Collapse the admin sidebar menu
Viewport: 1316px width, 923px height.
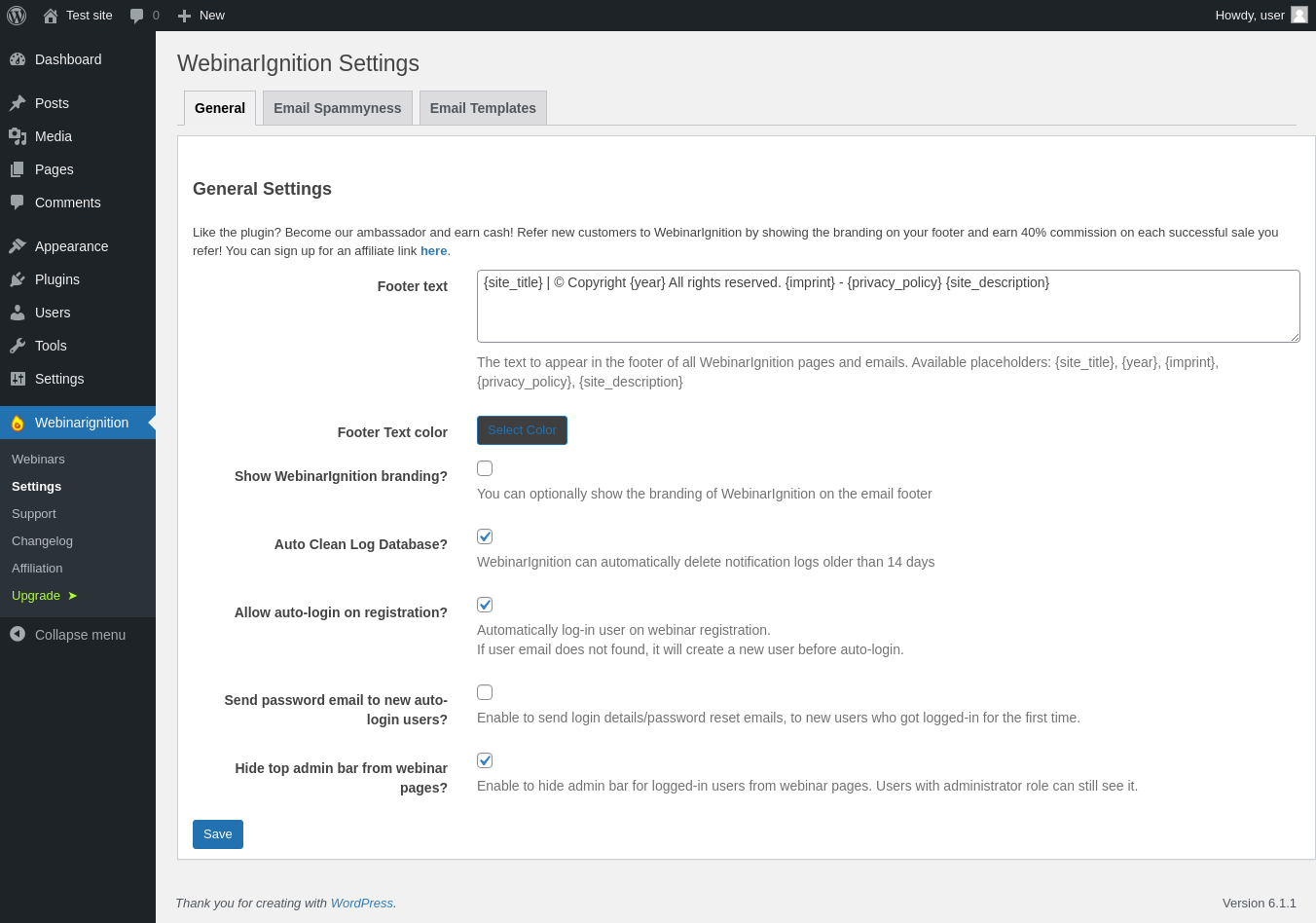click(68, 635)
